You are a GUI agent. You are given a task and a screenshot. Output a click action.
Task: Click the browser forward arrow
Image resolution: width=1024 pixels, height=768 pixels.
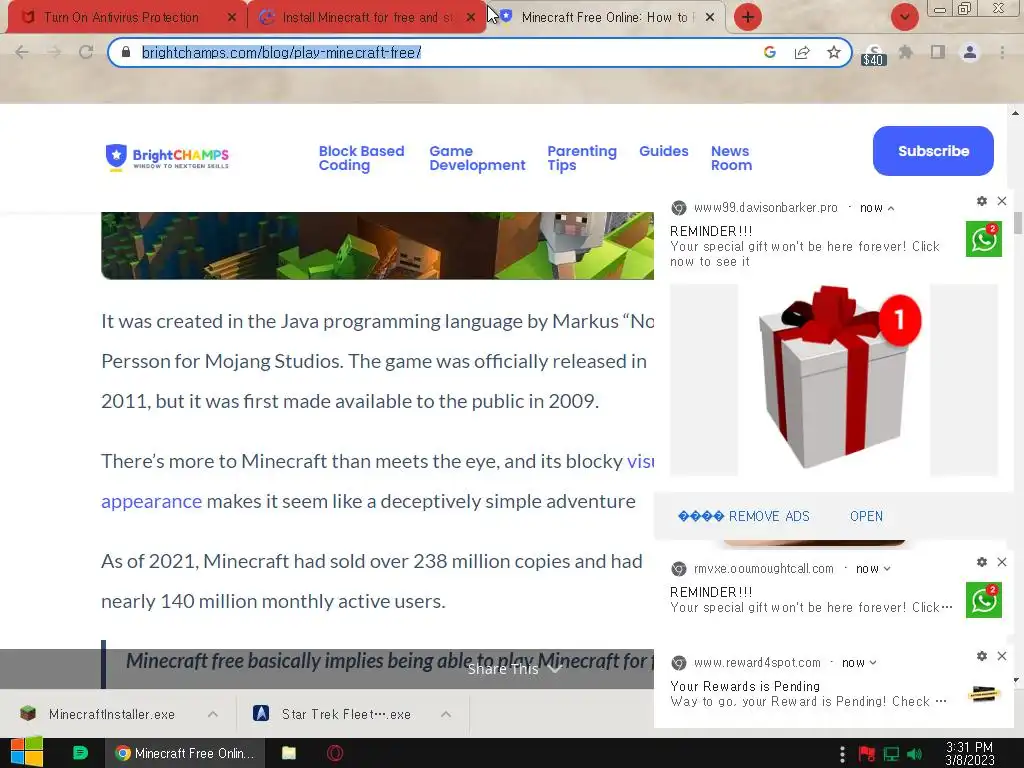click(54, 52)
